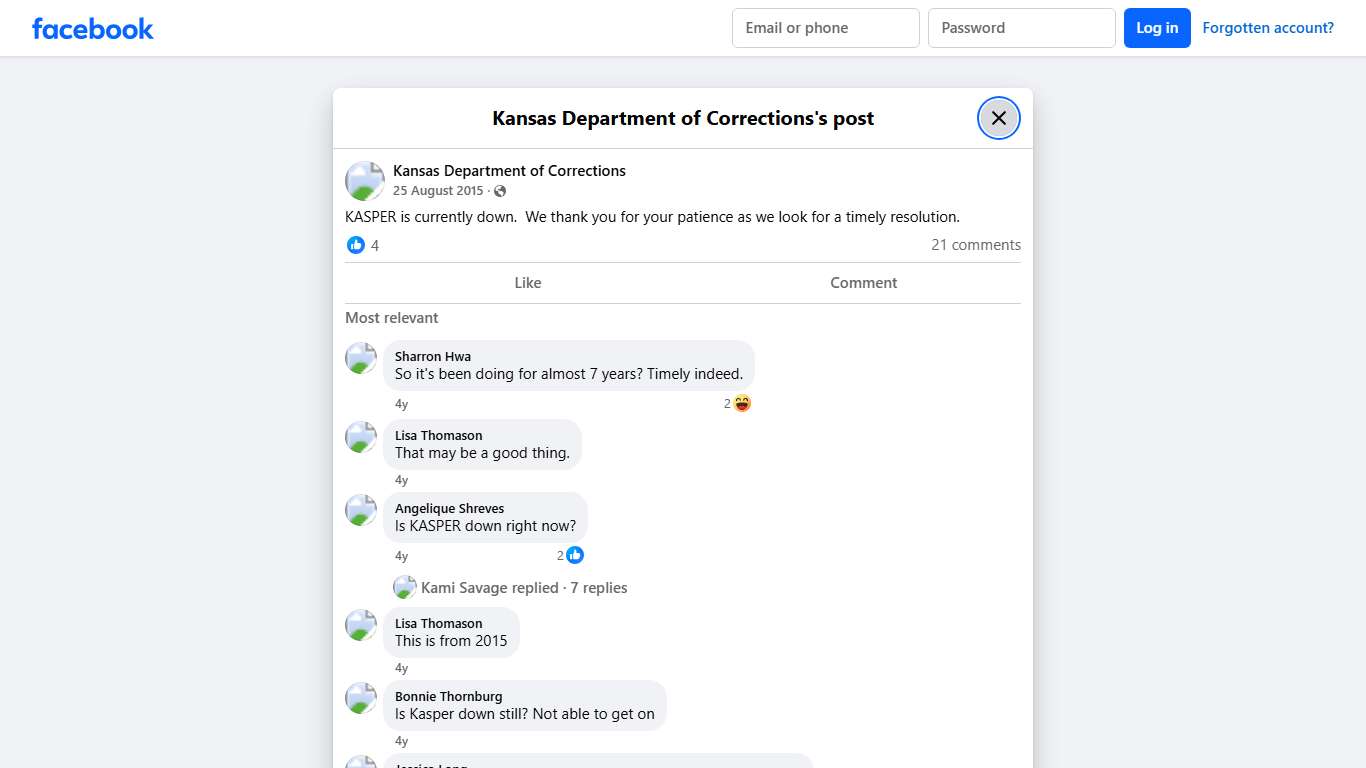View the 21 comments on the post

[976, 244]
